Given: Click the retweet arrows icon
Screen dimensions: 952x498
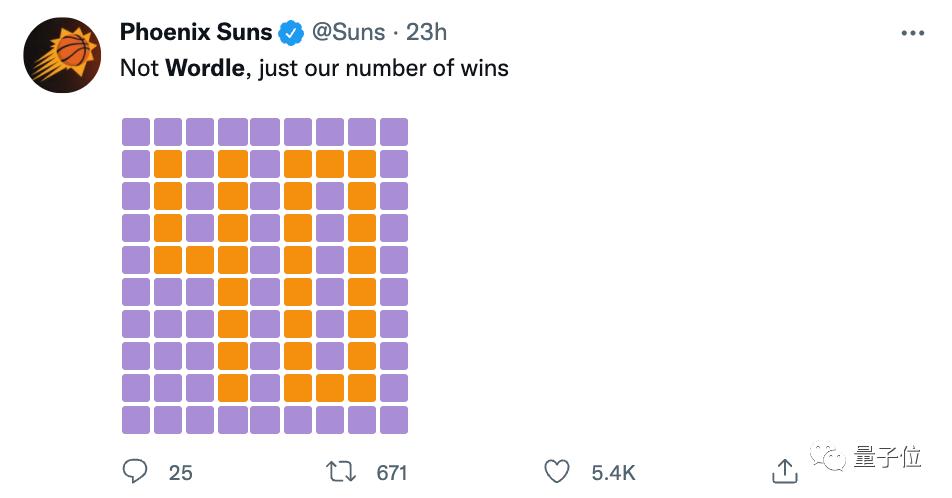Looking at the screenshot, I should [341, 472].
